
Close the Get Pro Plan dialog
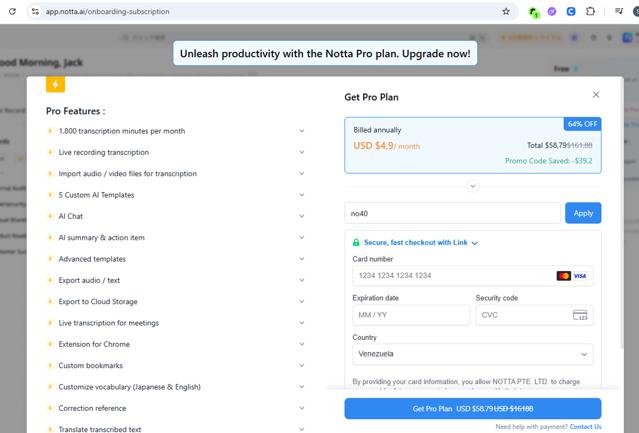coord(596,95)
